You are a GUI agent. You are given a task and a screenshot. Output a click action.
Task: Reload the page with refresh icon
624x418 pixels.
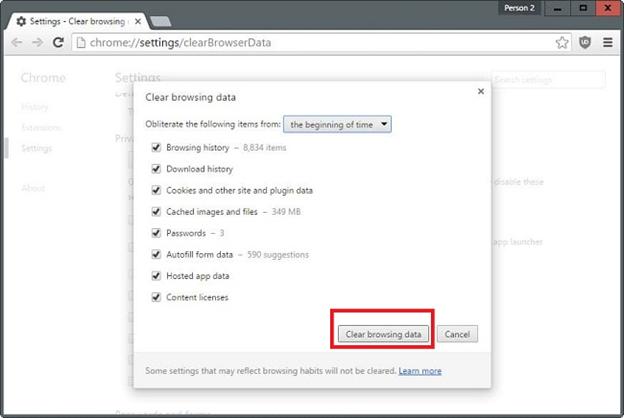coord(58,42)
